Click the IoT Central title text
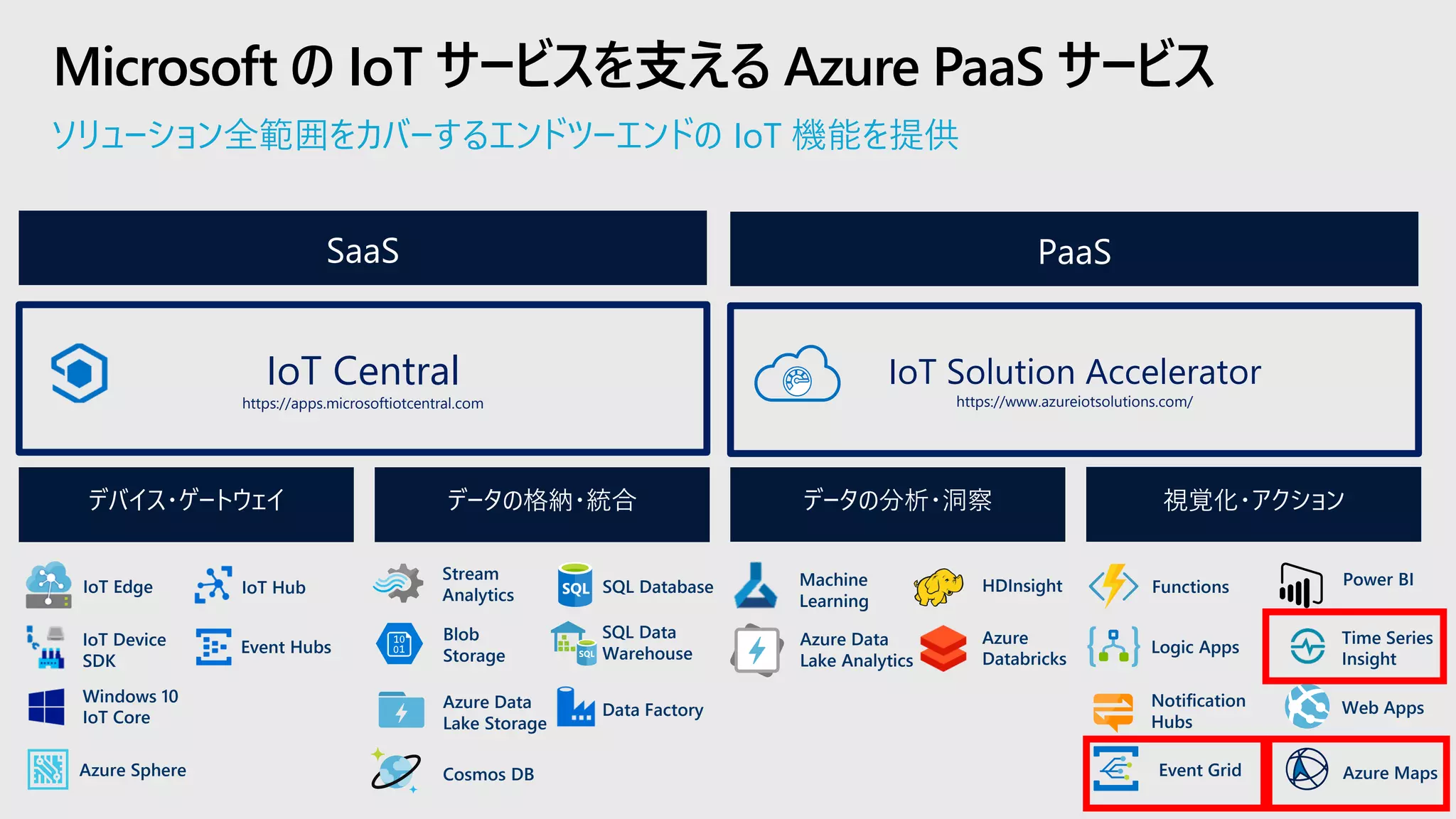Viewport: 1456px width, 819px height. click(363, 371)
